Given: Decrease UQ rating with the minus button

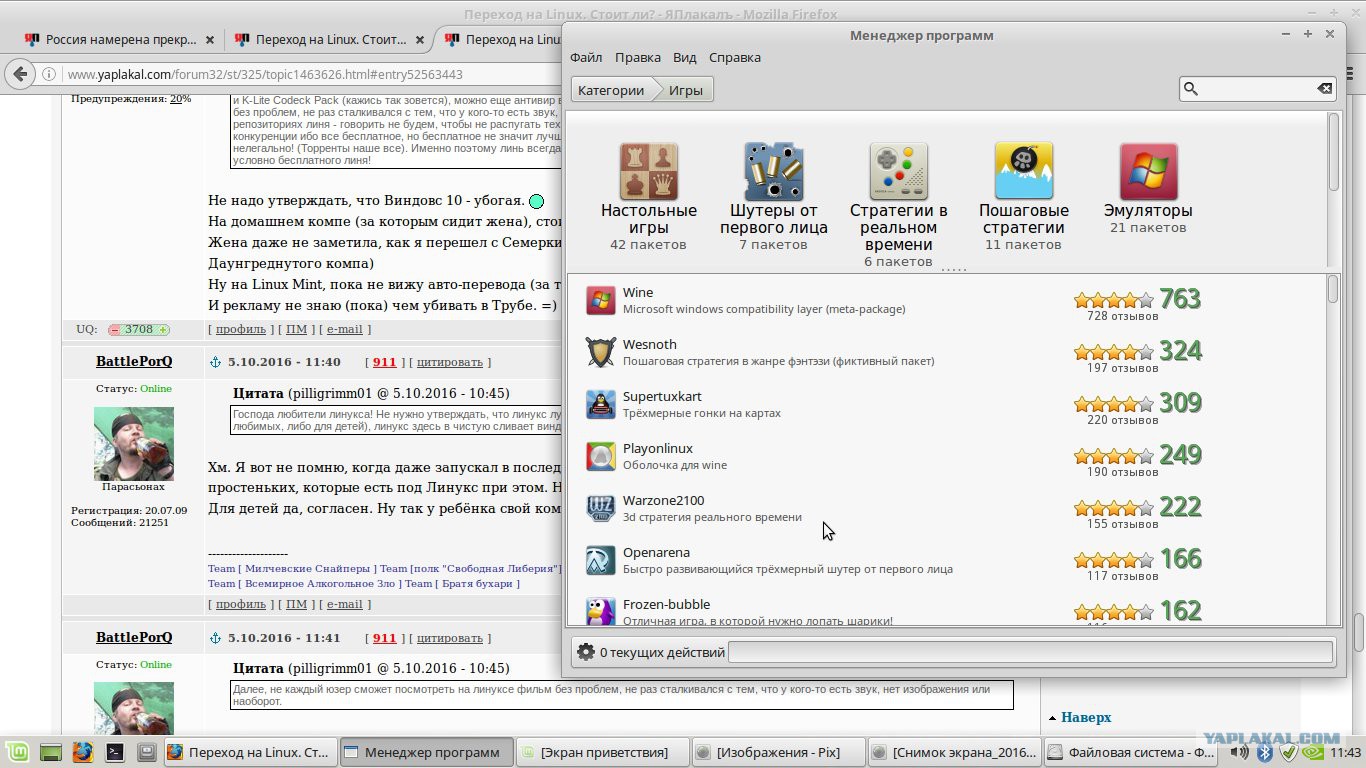Looking at the screenshot, I should (x=115, y=329).
